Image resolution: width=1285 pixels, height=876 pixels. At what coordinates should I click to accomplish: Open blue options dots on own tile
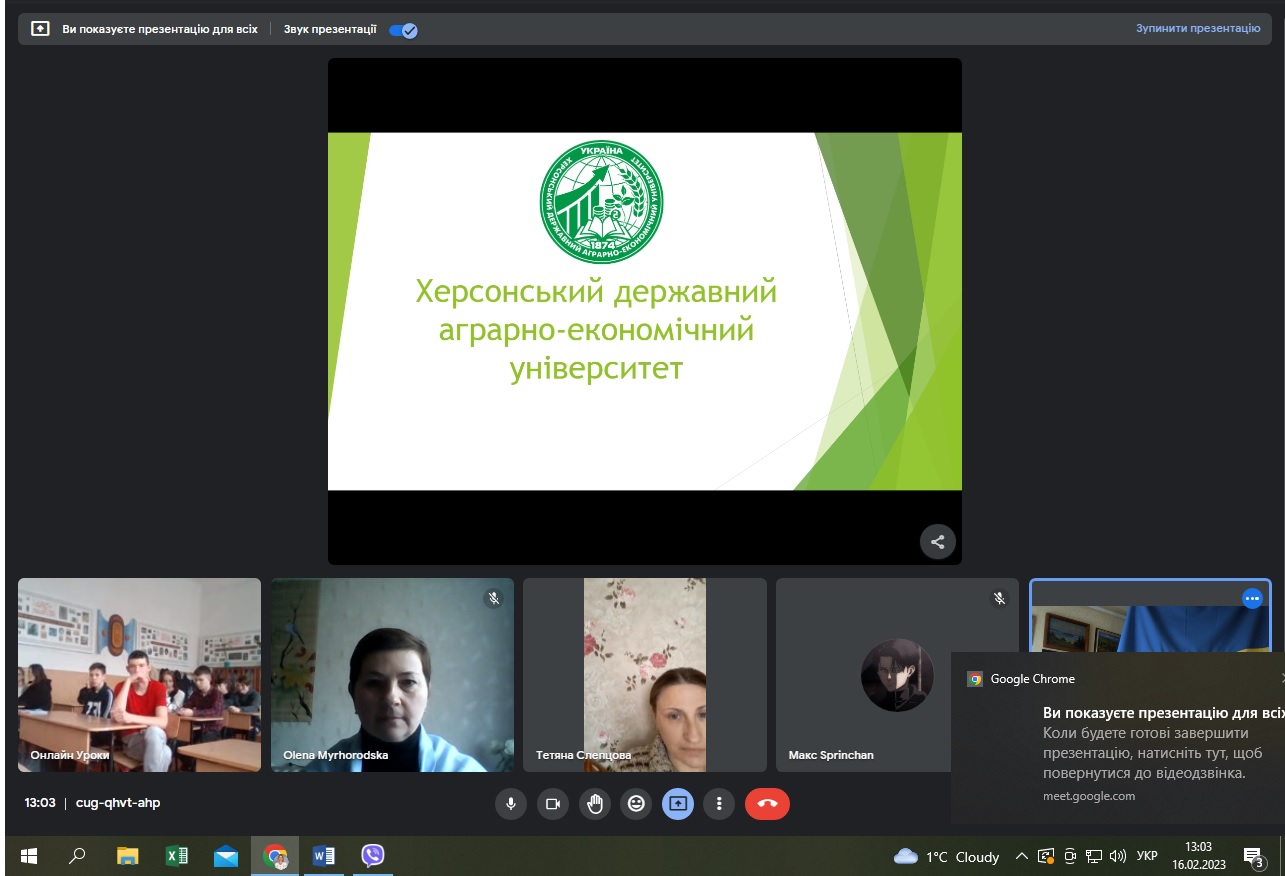point(1252,598)
